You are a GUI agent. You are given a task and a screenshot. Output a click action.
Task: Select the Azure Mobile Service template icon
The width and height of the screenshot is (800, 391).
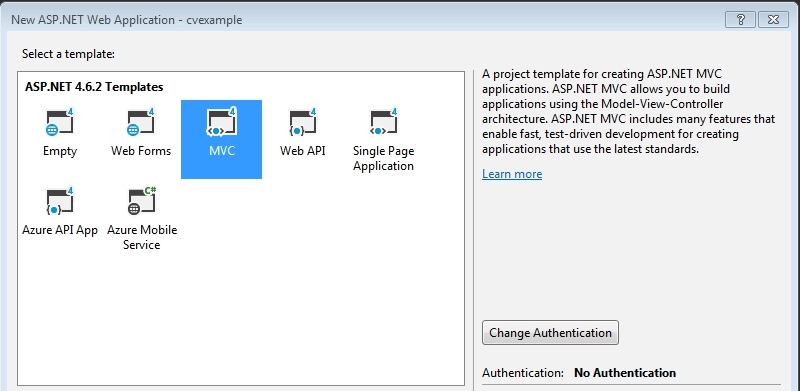coord(141,201)
